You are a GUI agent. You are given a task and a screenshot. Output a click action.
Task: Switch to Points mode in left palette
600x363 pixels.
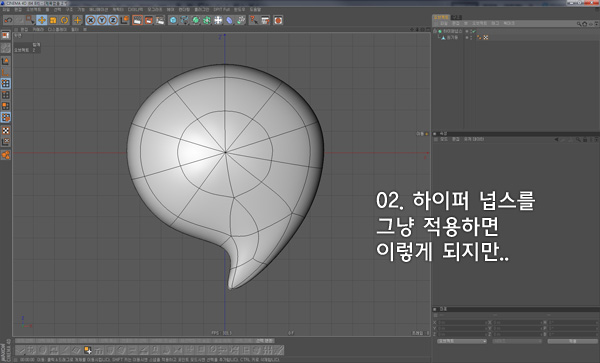(x=5, y=84)
